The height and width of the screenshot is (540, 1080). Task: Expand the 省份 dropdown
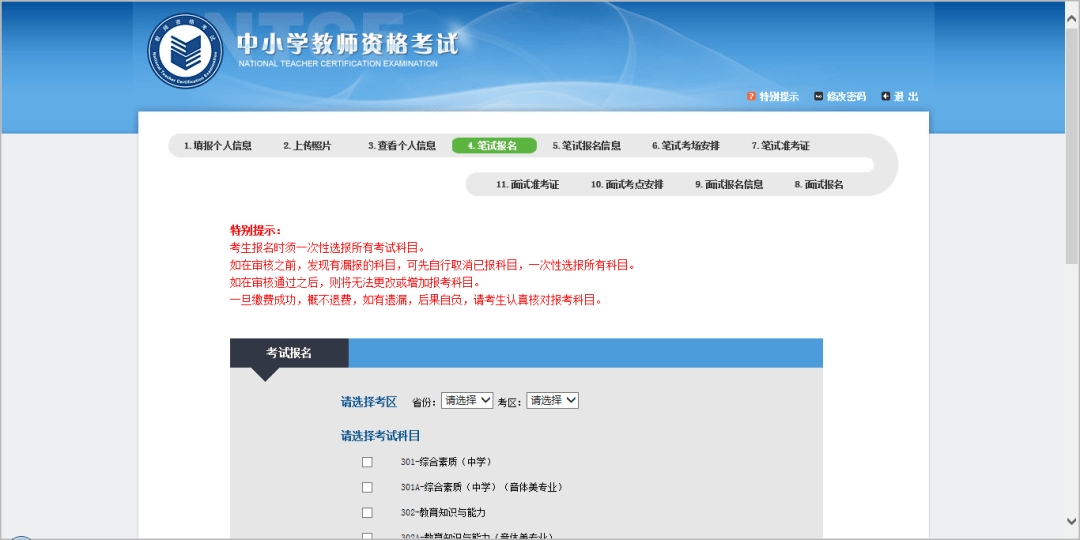468,400
